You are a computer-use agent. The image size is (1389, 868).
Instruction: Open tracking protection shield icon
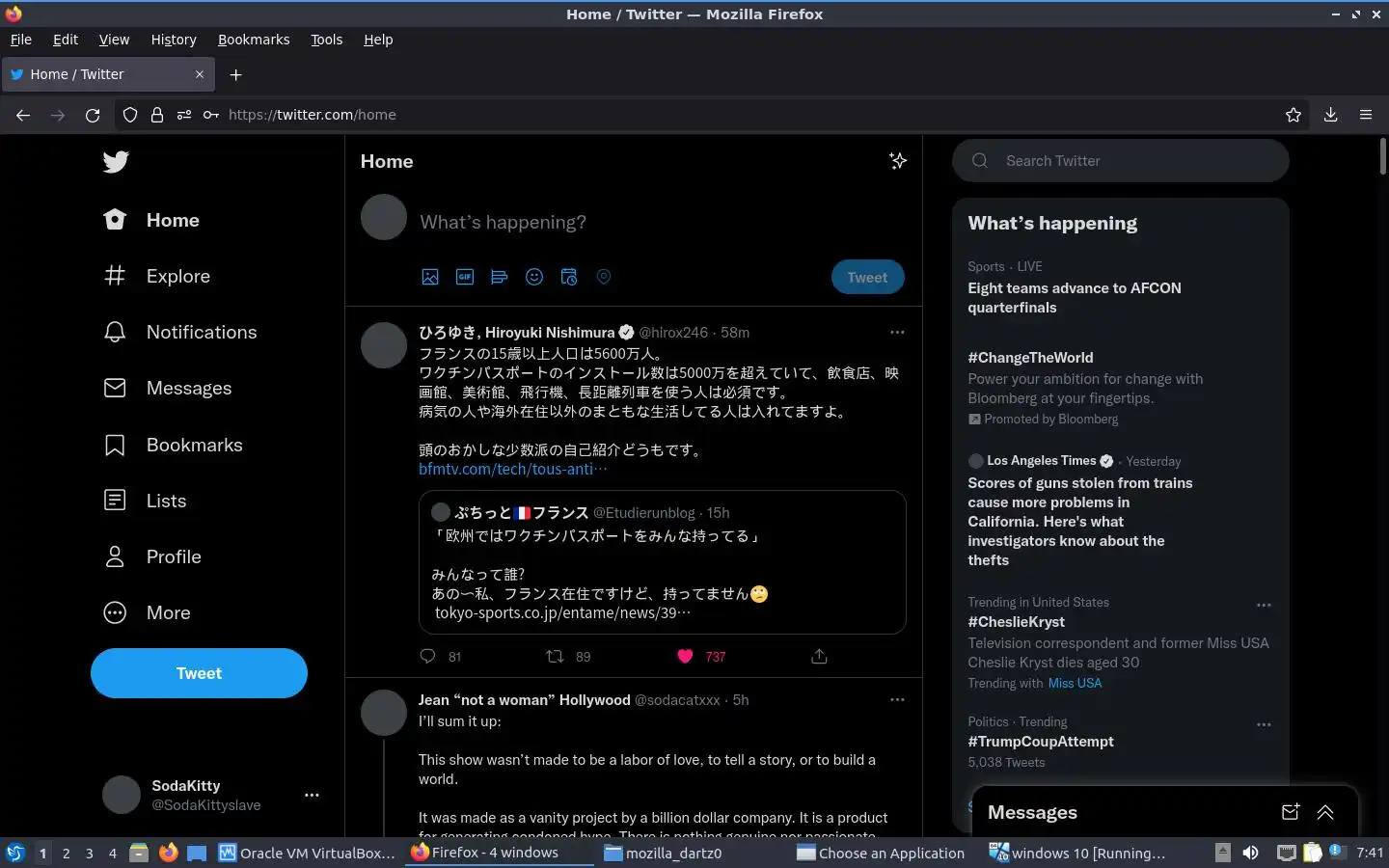(x=130, y=115)
